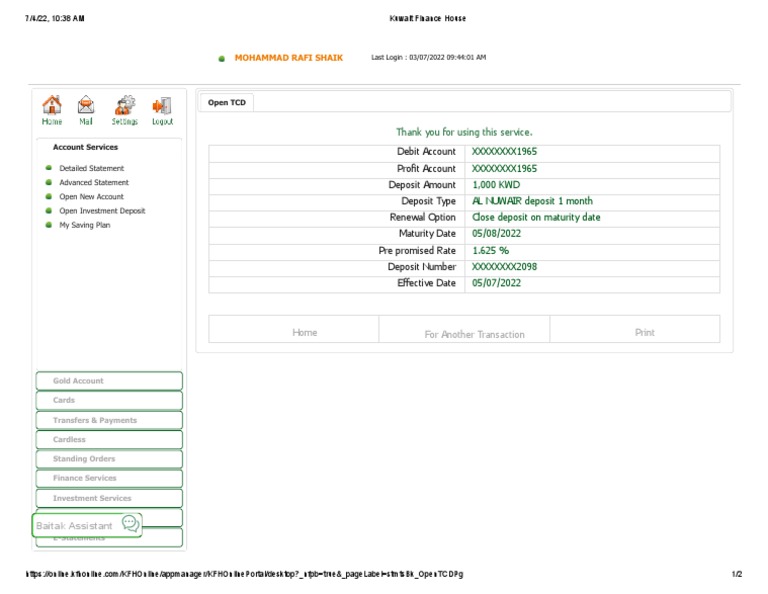This screenshot has width=768, height=594.
Task: Select Debit Account value XXXXXXXX1965
Action: pyautogui.click(x=504, y=151)
